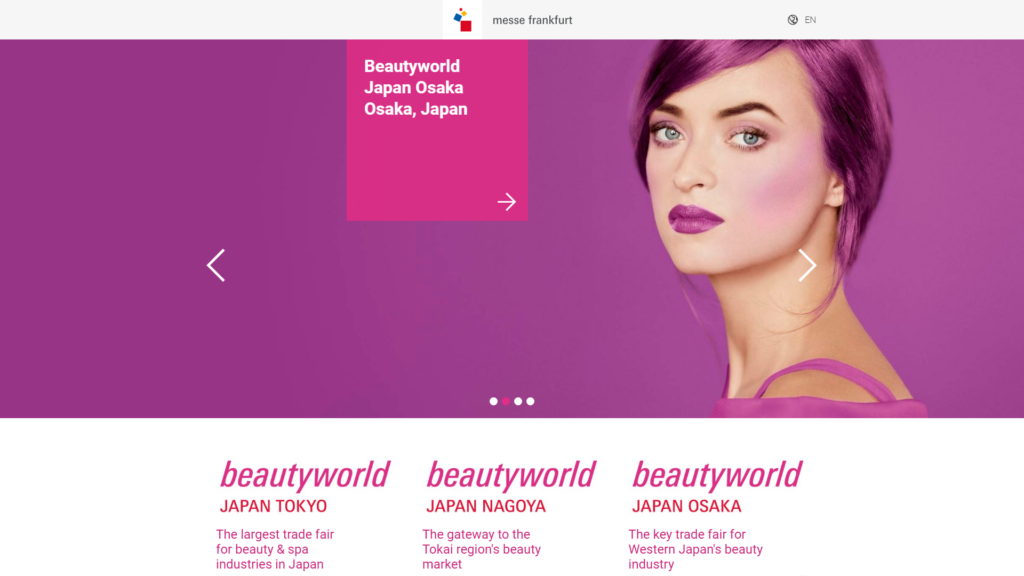Show the fourth carousel slide dot
This screenshot has width=1024, height=576.
pos(530,401)
